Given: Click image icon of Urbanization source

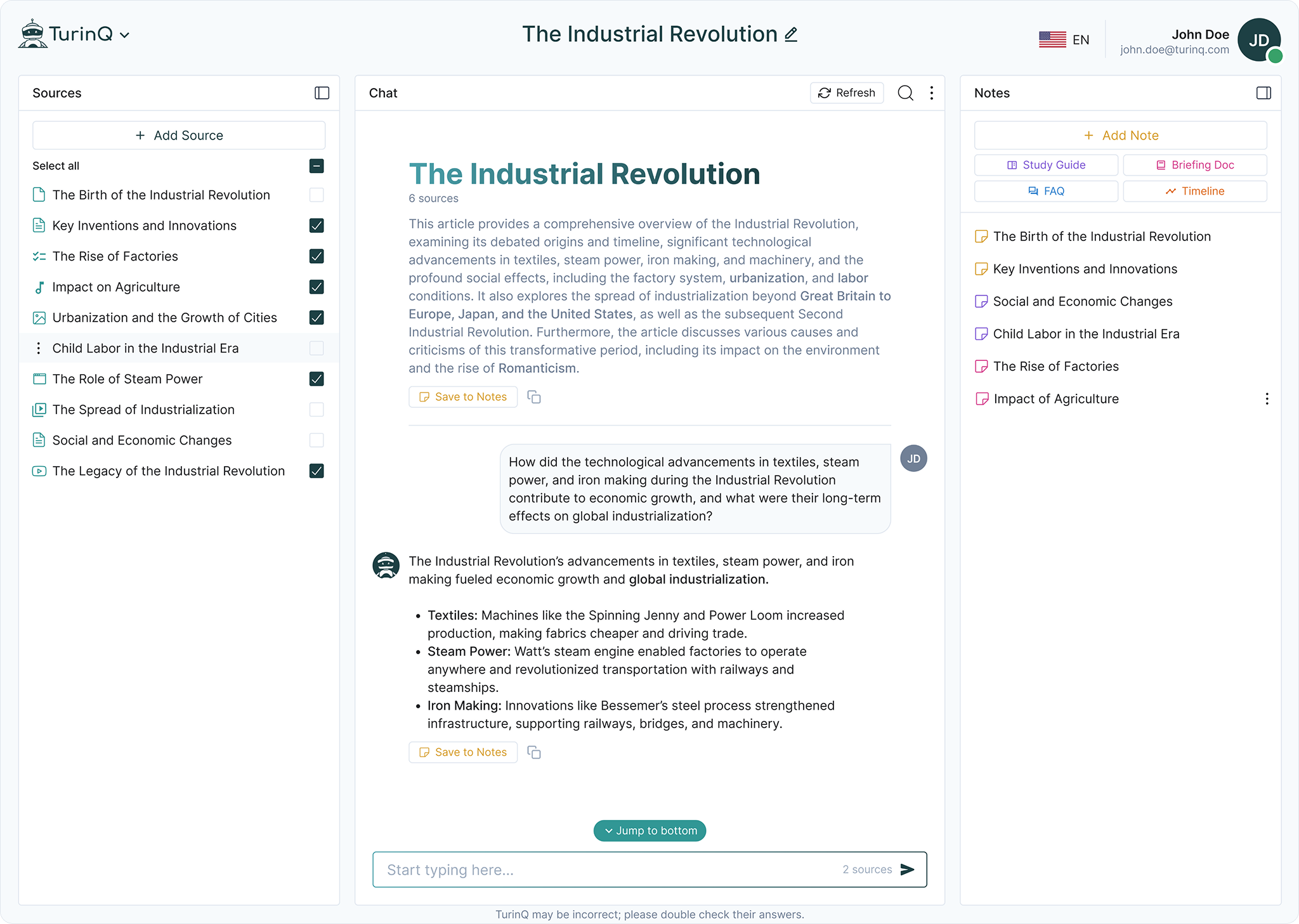Looking at the screenshot, I should [x=39, y=318].
